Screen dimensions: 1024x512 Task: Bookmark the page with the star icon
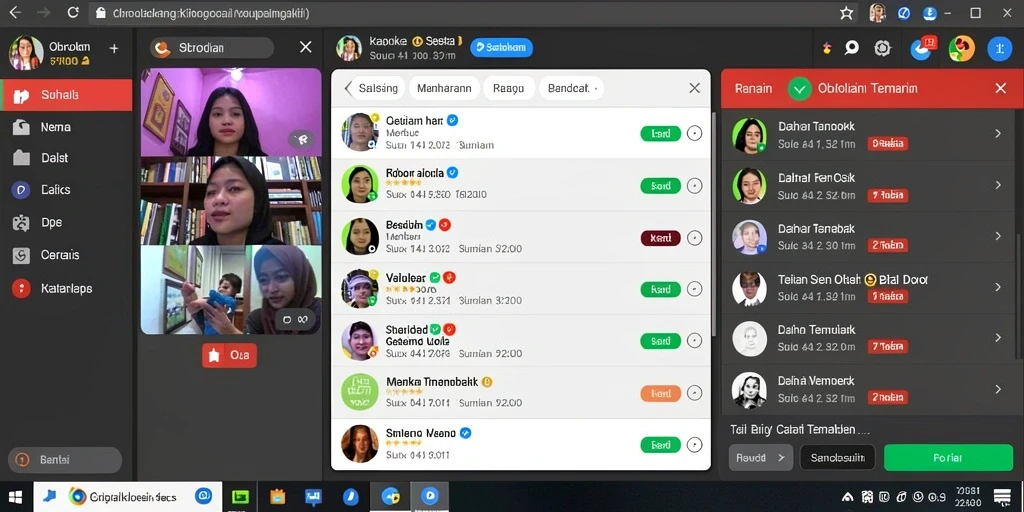846,13
